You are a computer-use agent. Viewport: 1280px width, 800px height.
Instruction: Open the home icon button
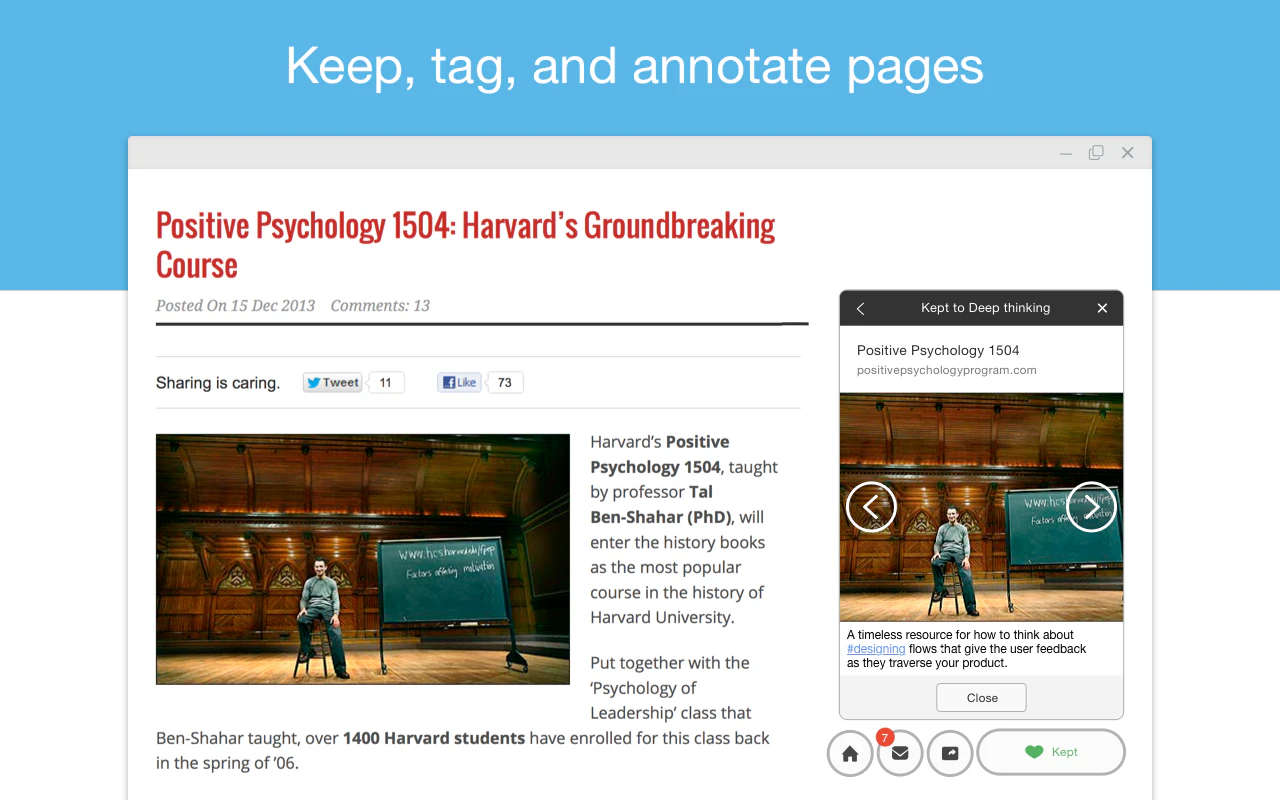(850, 754)
